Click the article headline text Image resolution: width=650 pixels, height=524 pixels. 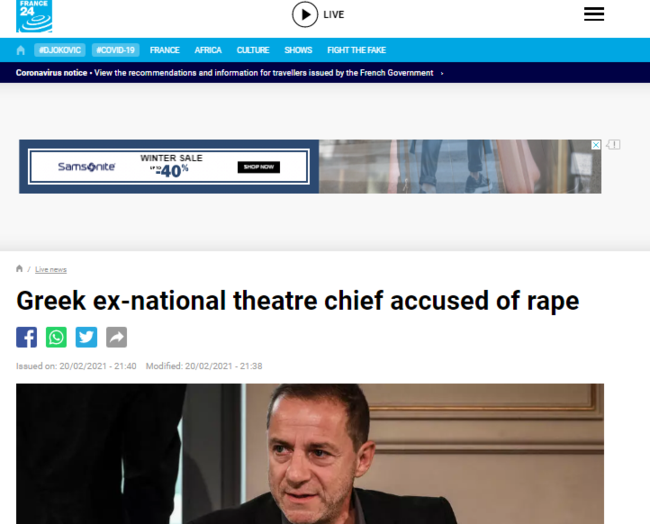(298, 301)
